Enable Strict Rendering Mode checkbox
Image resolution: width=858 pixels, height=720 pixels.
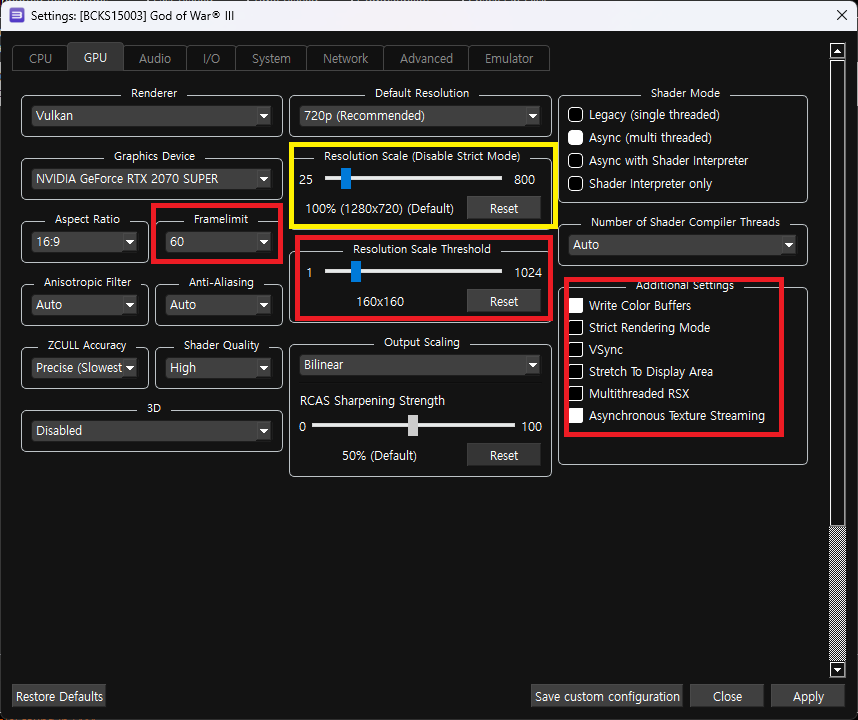click(640, 328)
